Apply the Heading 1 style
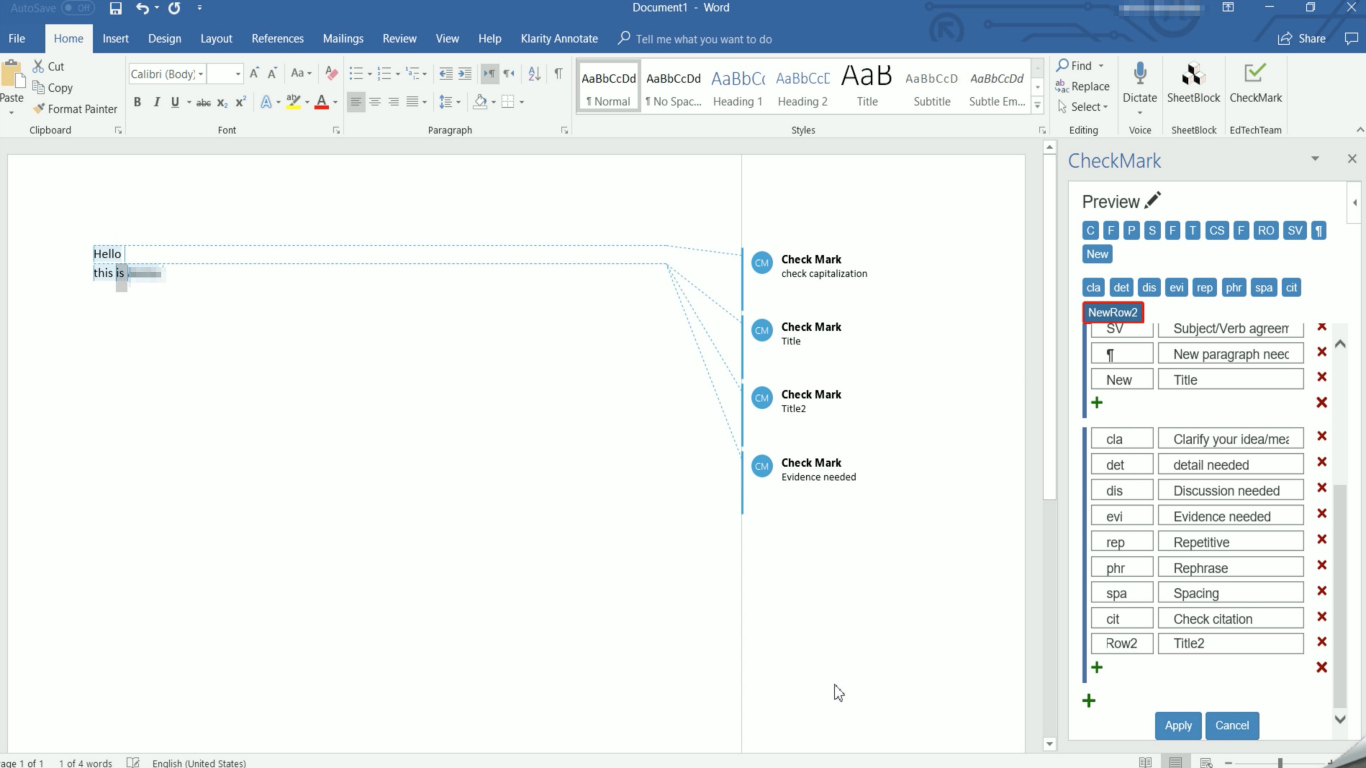 (x=738, y=87)
